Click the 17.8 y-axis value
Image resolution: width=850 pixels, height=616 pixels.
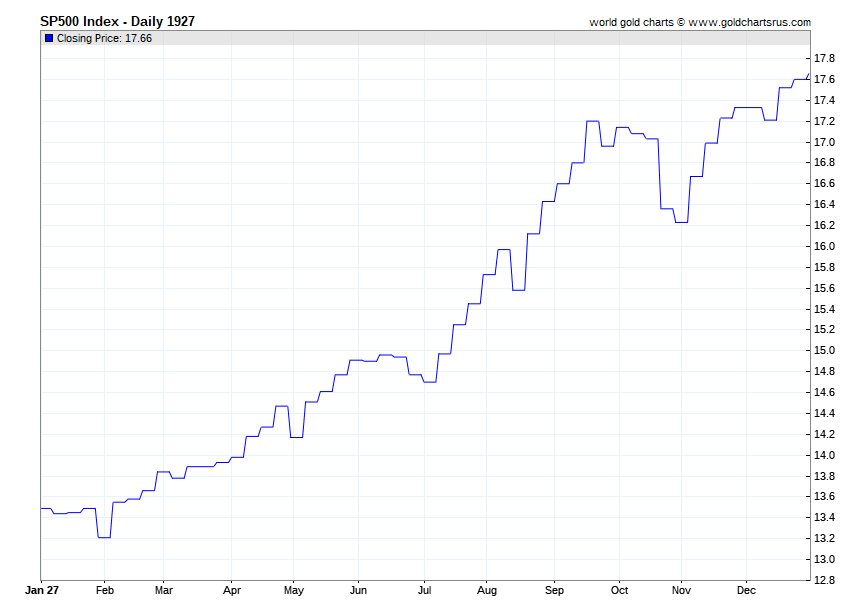point(825,58)
